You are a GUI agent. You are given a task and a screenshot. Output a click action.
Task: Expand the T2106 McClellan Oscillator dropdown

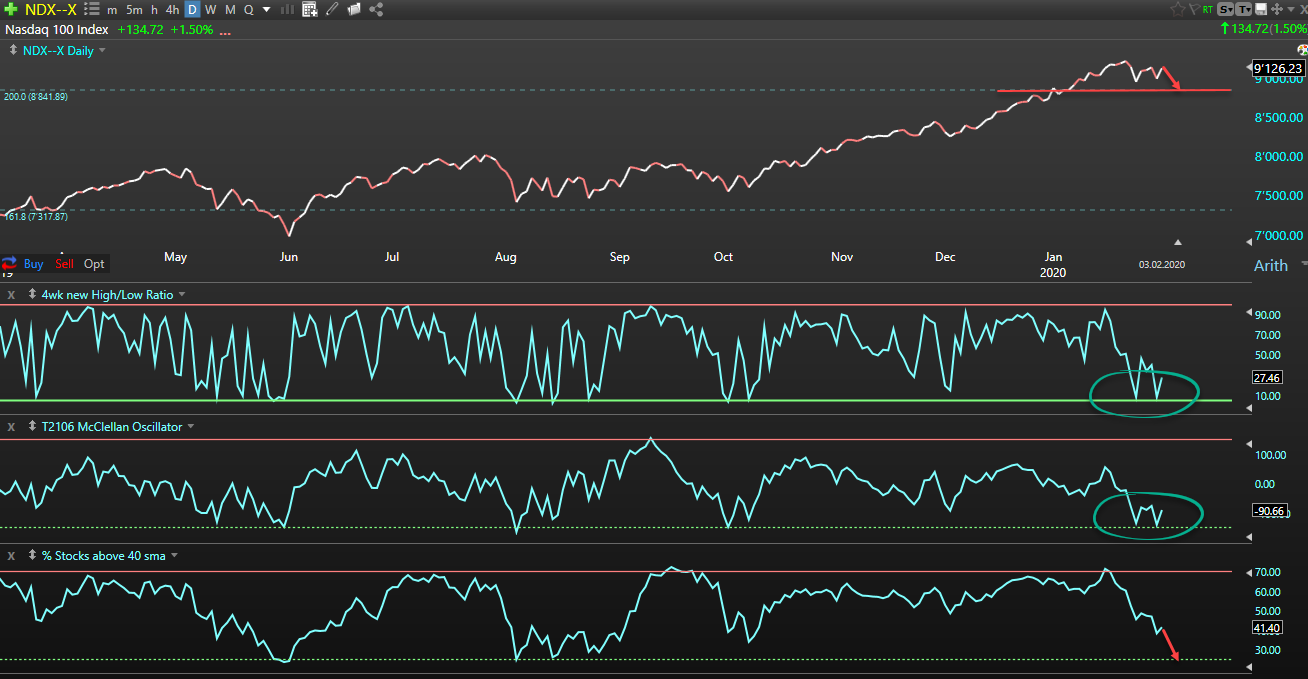[190, 426]
